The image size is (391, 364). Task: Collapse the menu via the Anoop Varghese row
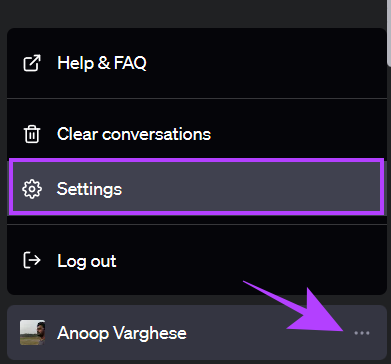pyautogui.click(x=197, y=332)
